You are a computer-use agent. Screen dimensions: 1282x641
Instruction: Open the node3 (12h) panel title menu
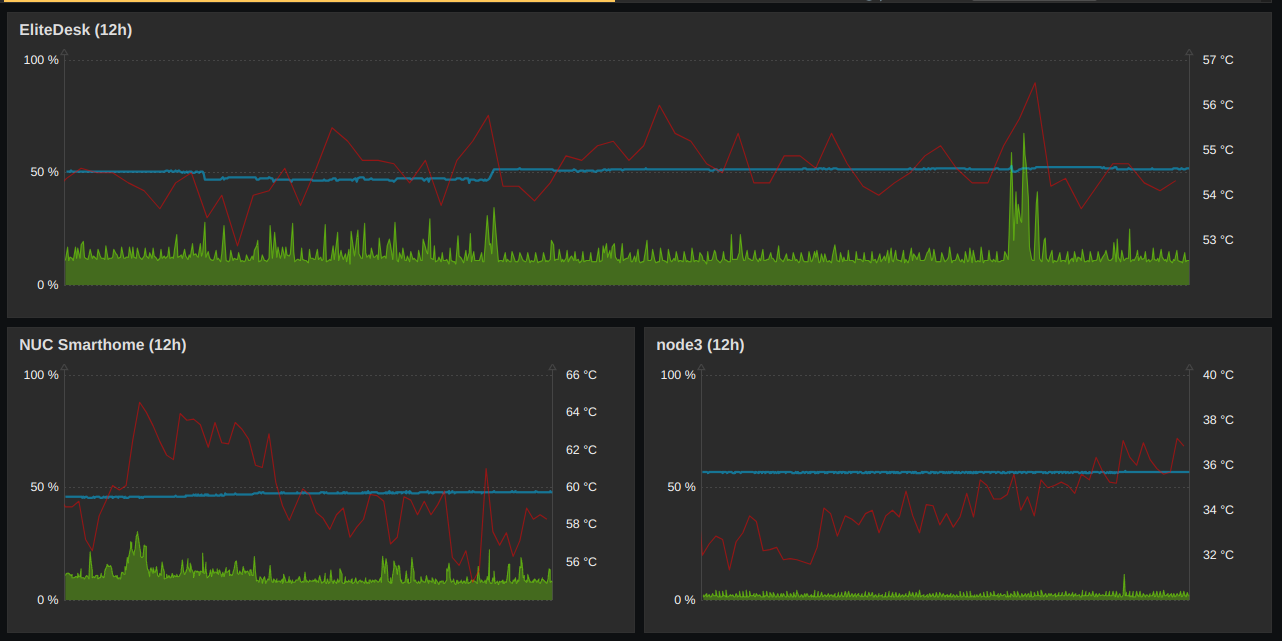[x=700, y=345]
